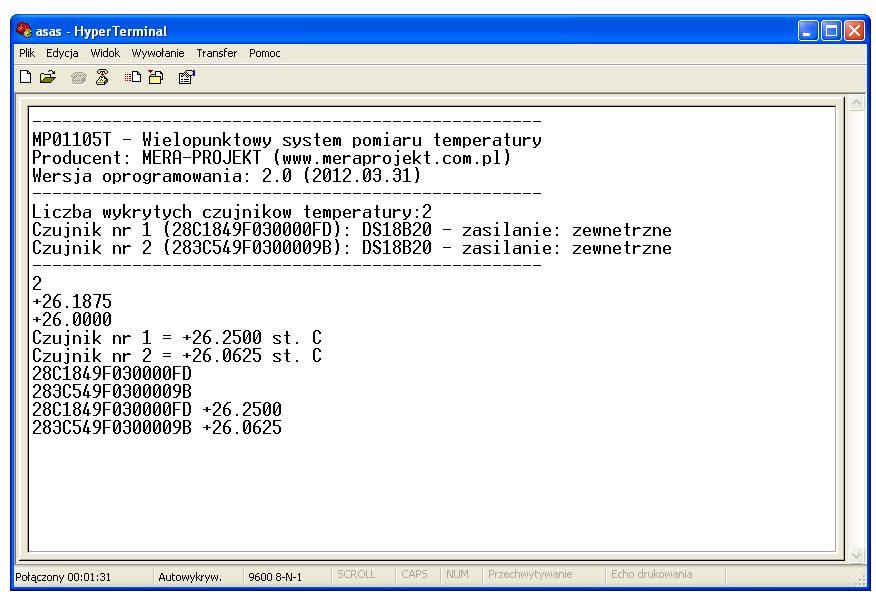The width and height of the screenshot is (876, 603).
Task: Click the Properties toolbar icon
Action: (187, 77)
